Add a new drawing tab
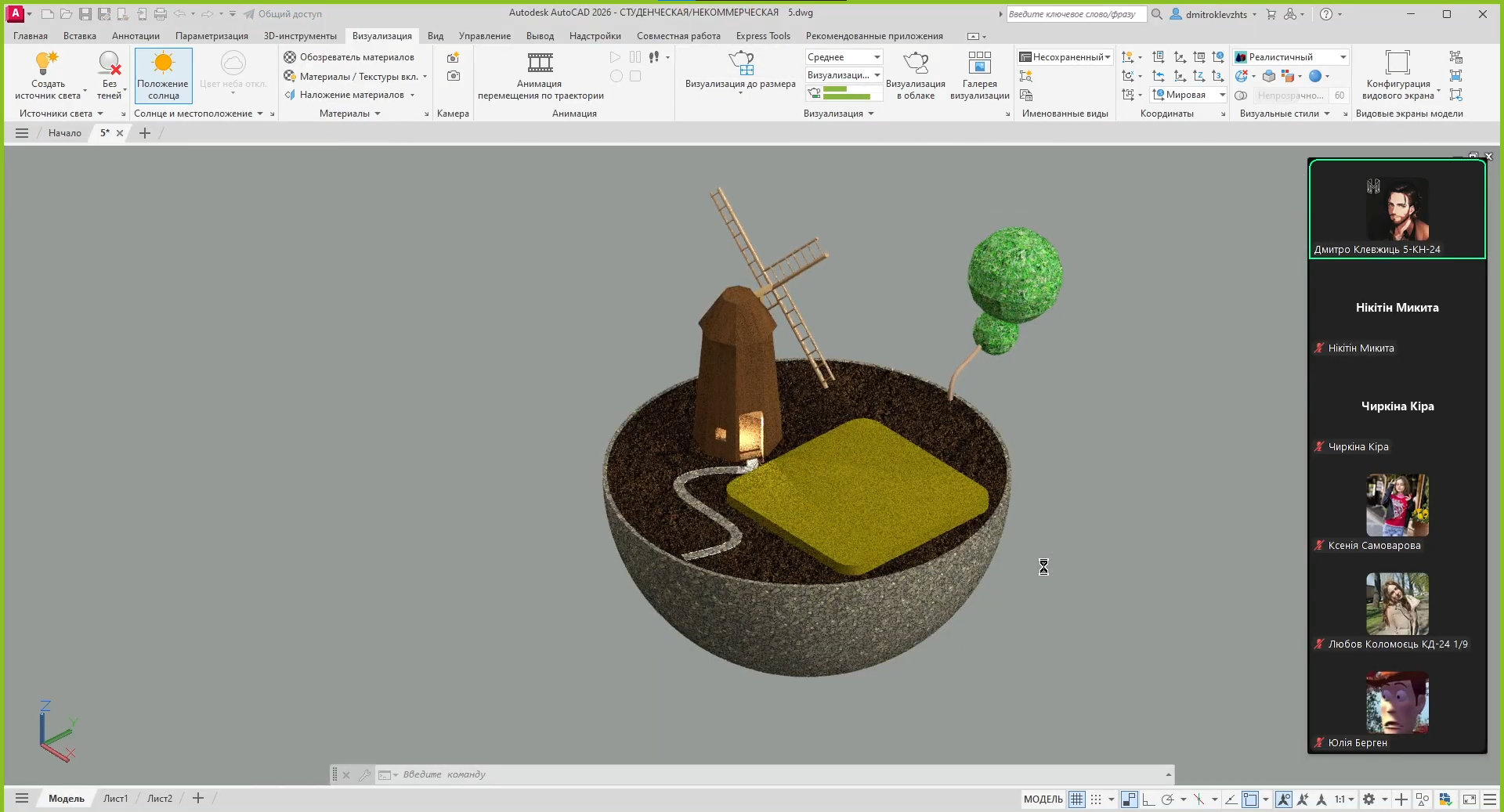 (145, 133)
